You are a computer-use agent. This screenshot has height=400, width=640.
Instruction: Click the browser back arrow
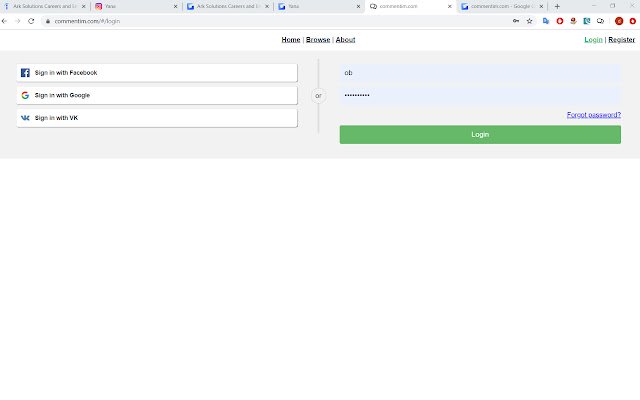pyautogui.click(x=4, y=21)
